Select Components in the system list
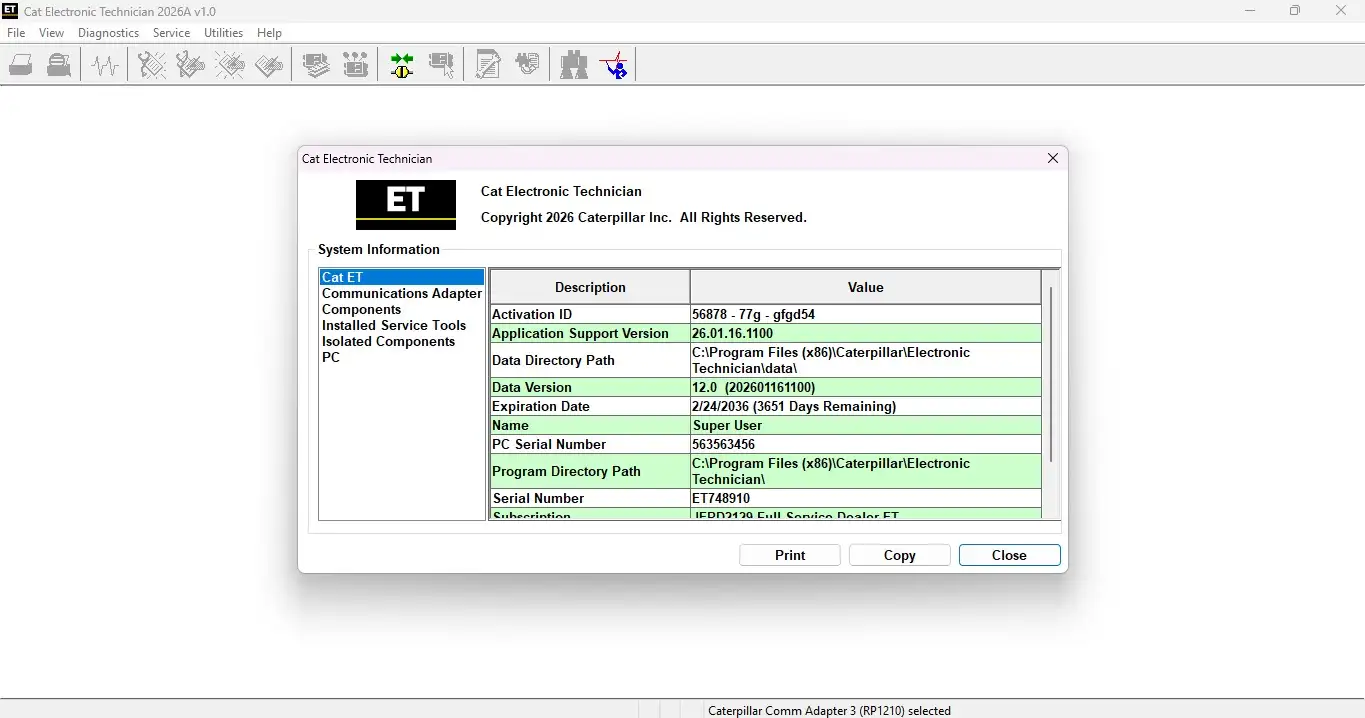 (402, 309)
